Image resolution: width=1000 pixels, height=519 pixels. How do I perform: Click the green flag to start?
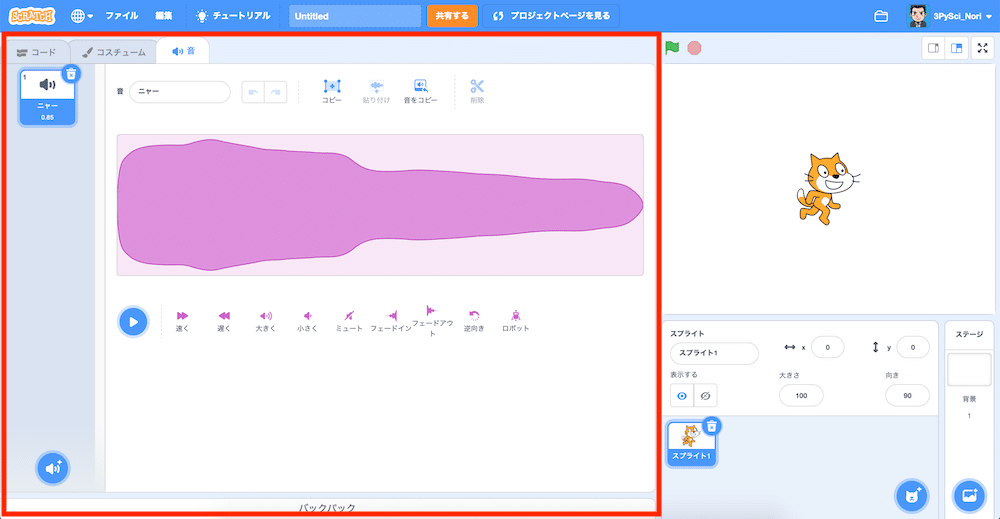(672, 48)
